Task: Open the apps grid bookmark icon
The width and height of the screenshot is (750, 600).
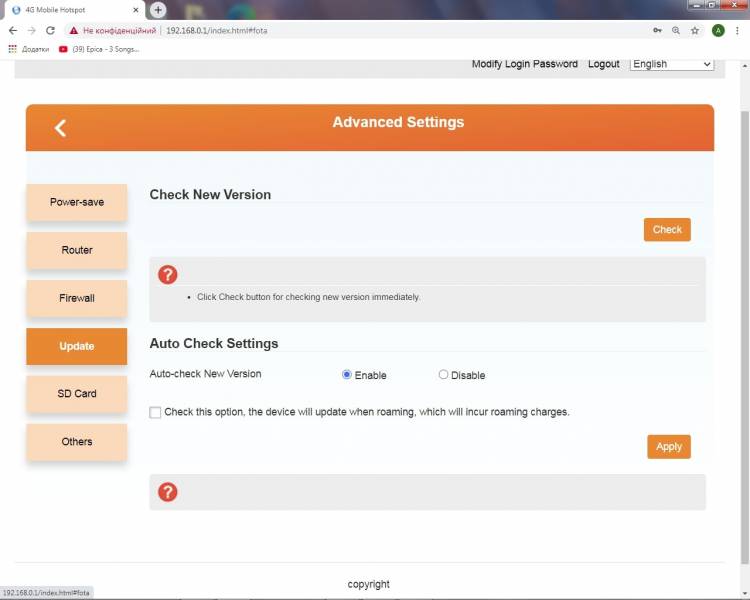Action: point(12,49)
